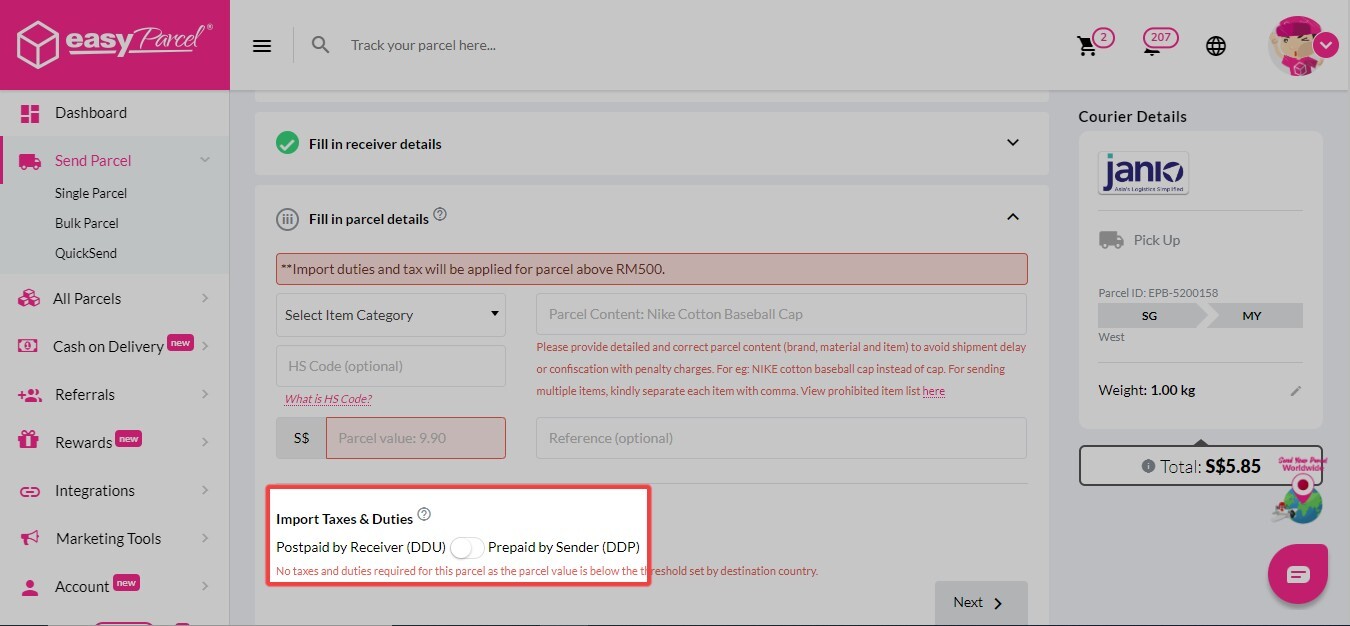Image resolution: width=1350 pixels, height=626 pixels.
Task: Open the Select Item Category dropdown
Action: click(x=391, y=315)
